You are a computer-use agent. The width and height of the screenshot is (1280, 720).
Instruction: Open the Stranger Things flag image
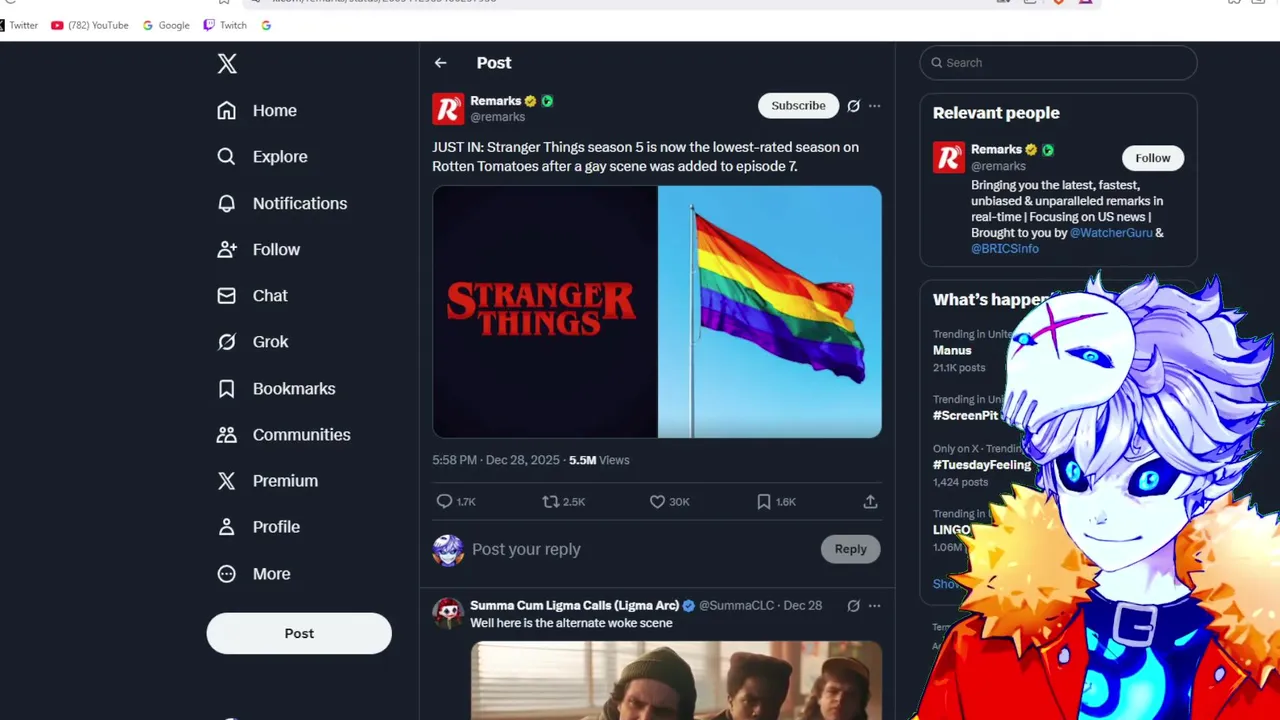[x=657, y=312]
